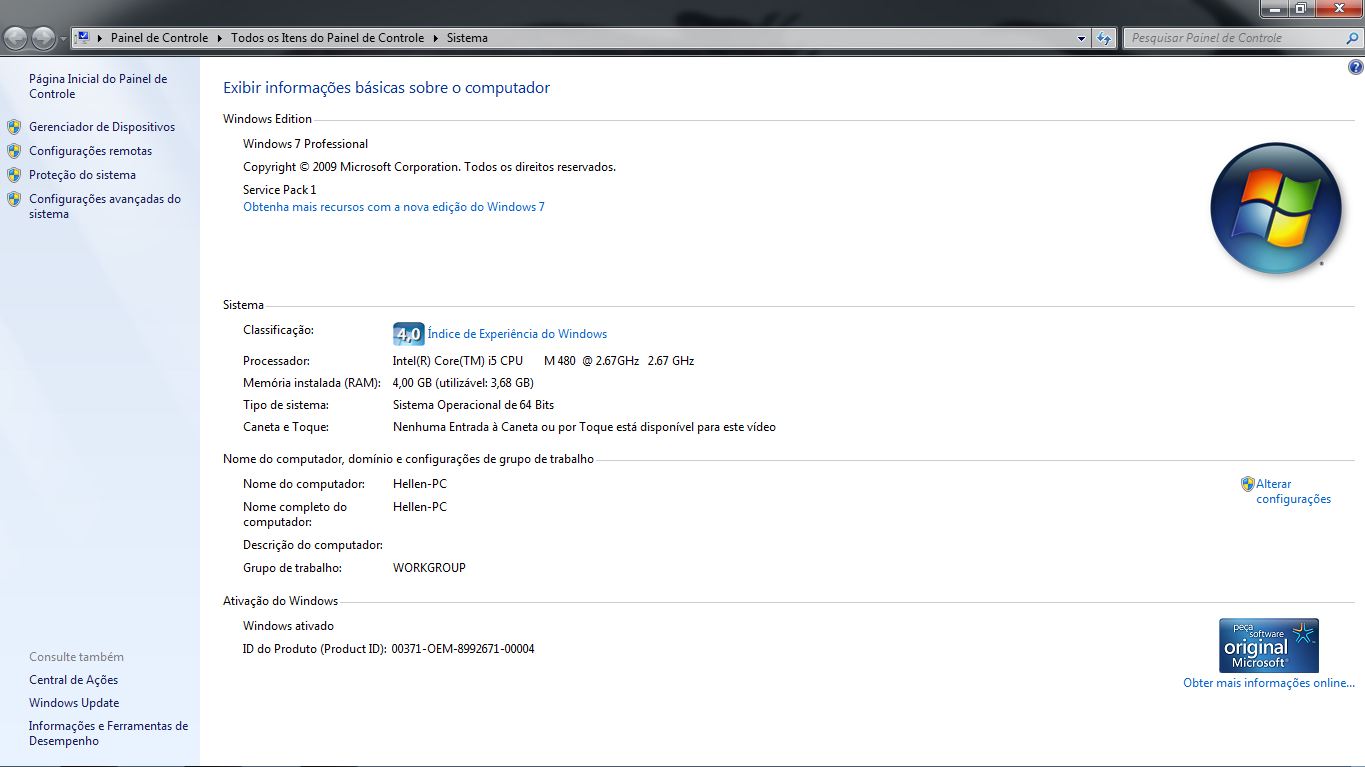
Task: Click the 'software original Microsoft' badge
Action: tap(1268, 645)
